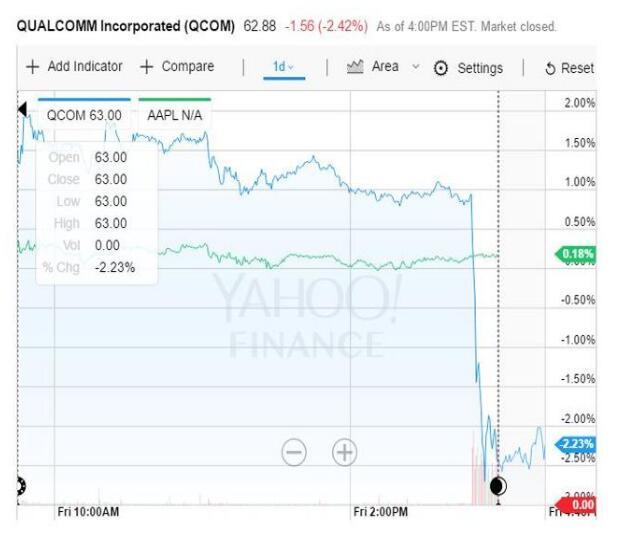The image size is (622, 549).
Task: Click the zoom in plus icon
Action: tap(344, 452)
